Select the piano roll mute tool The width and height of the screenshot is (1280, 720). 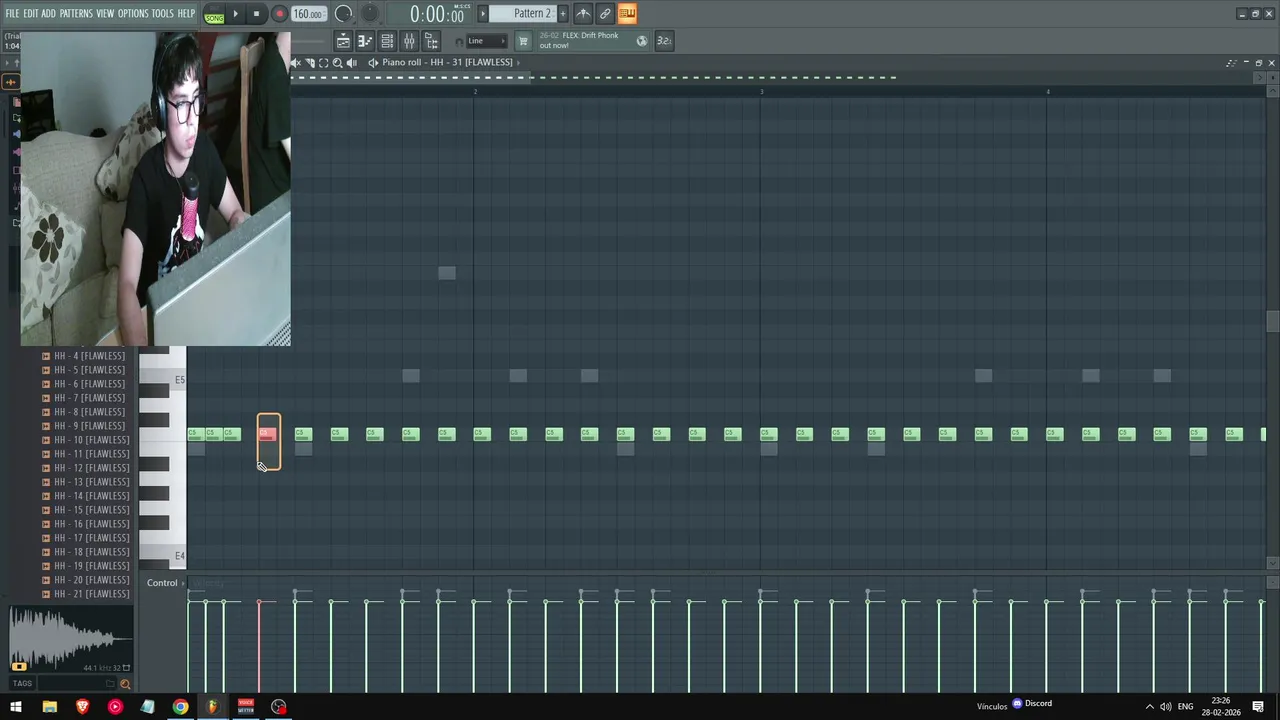296,63
